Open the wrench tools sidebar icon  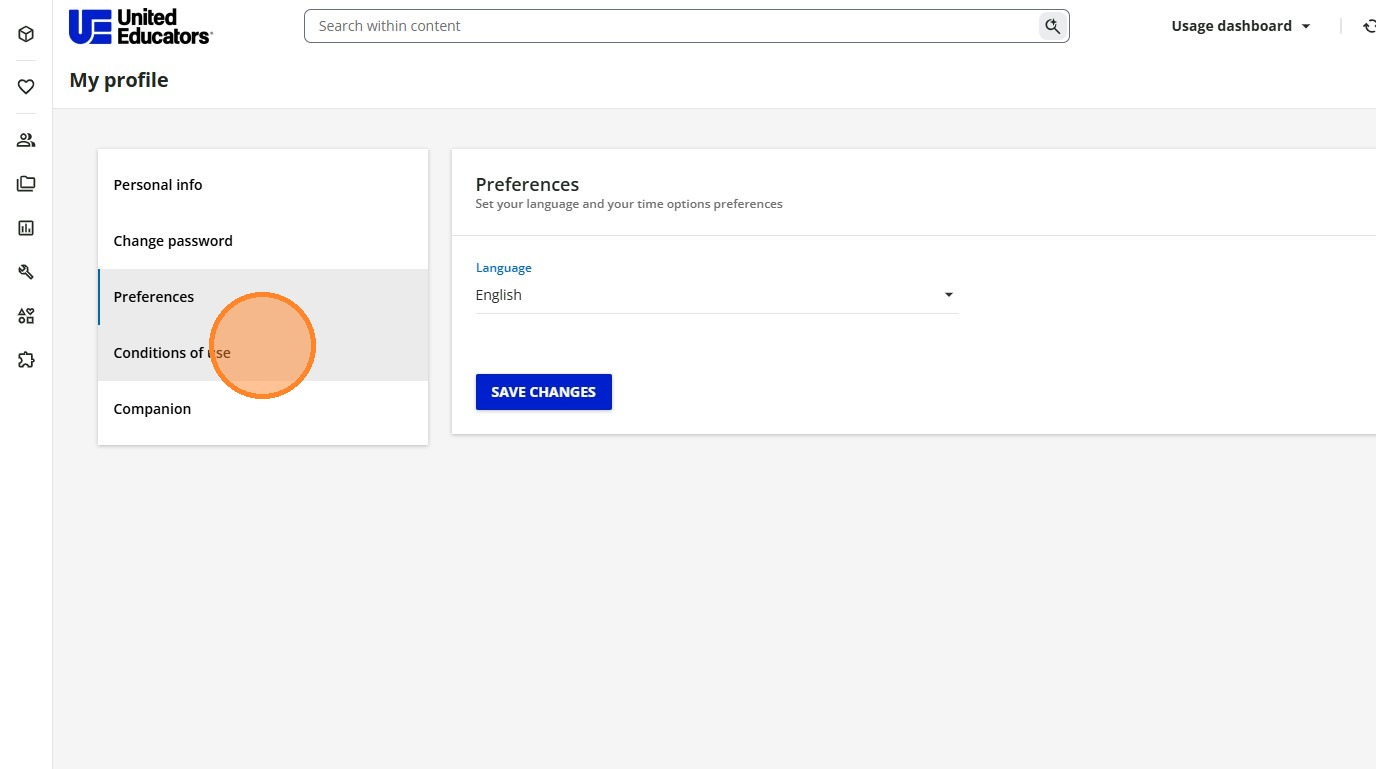[26, 272]
